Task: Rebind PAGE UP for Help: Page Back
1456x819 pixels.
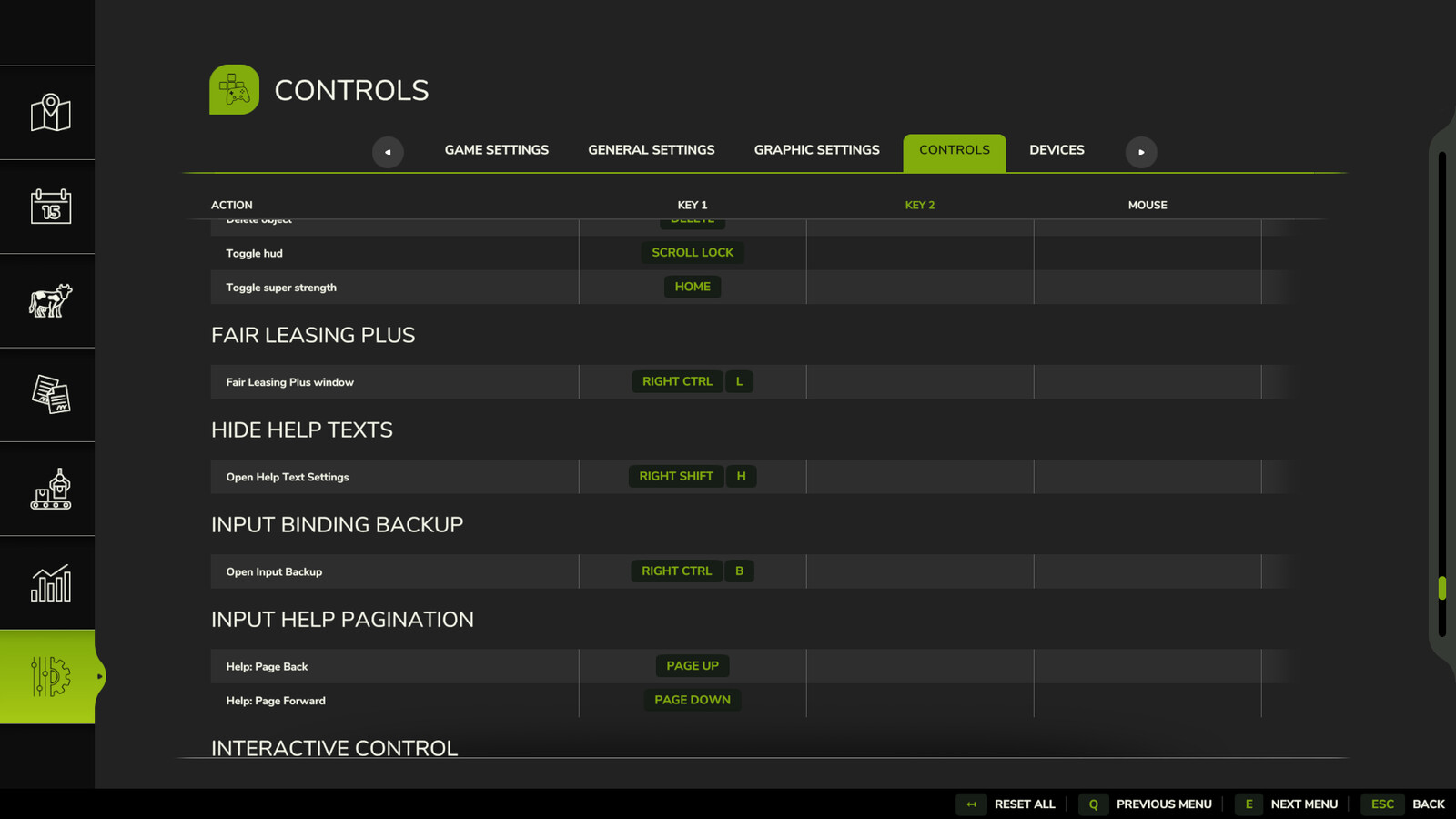Action: tap(693, 665)
